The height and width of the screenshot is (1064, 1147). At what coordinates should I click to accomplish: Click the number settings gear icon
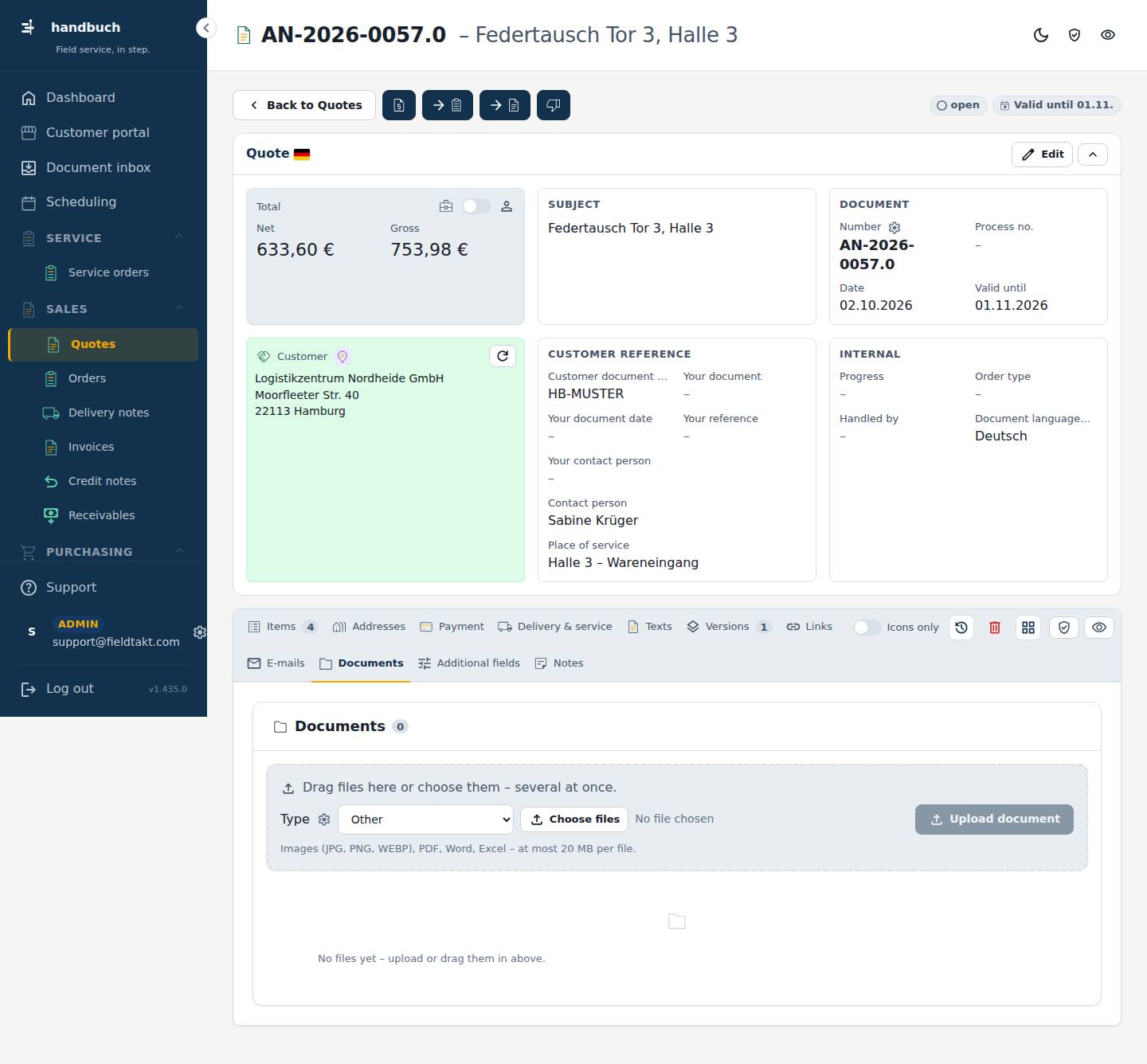[895, 227]
